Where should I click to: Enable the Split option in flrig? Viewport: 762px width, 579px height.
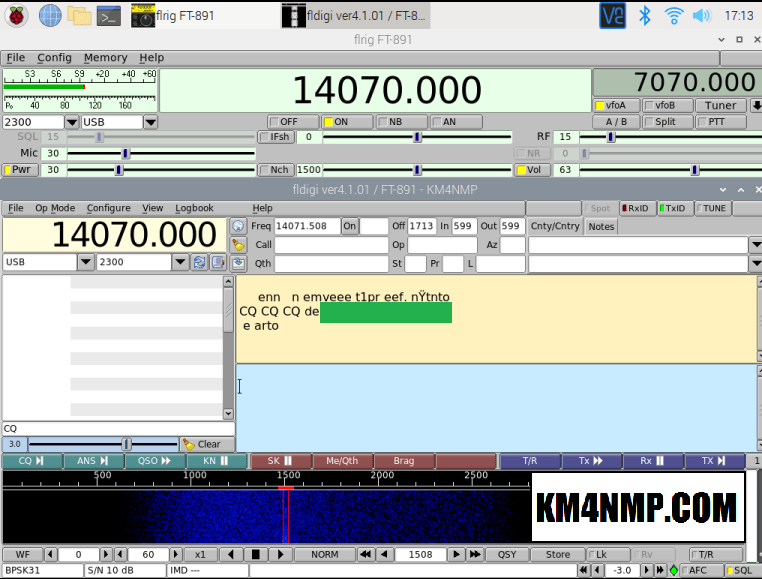660,122
